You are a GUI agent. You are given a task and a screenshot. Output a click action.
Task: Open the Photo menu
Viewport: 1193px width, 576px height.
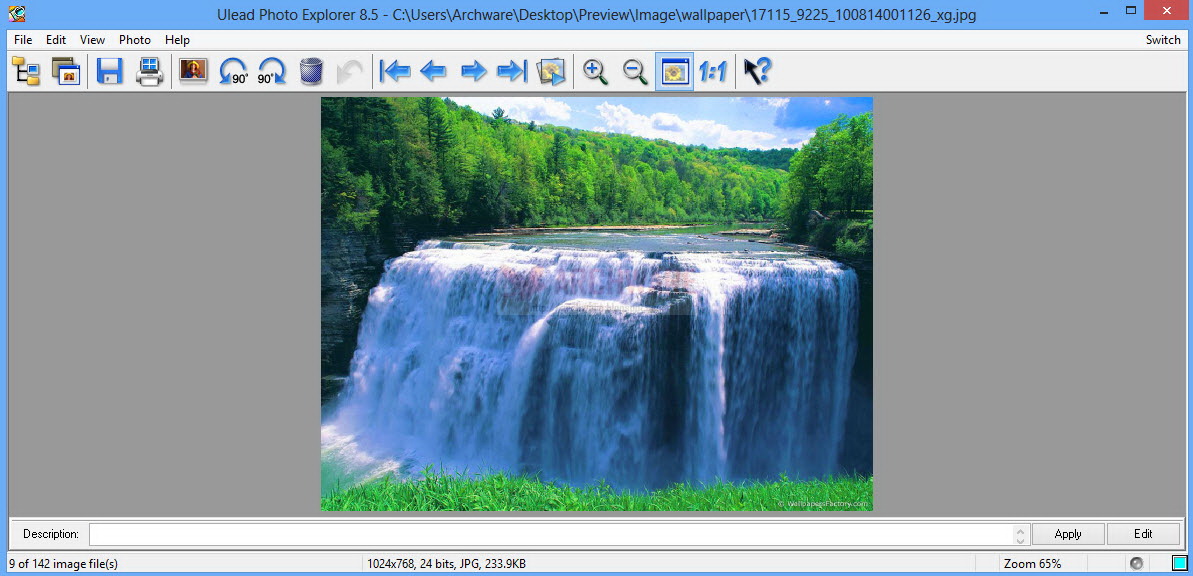pyautogui.click(x=134, y=40)
